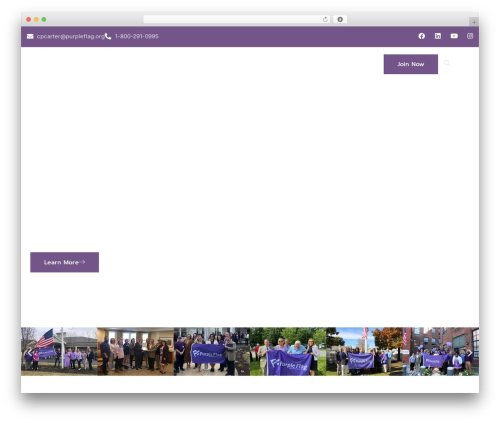Image resolution: width=500 pixels, height=423 pixels.
Task: Click the browser download indicator icon
Action: click(340, 20)
